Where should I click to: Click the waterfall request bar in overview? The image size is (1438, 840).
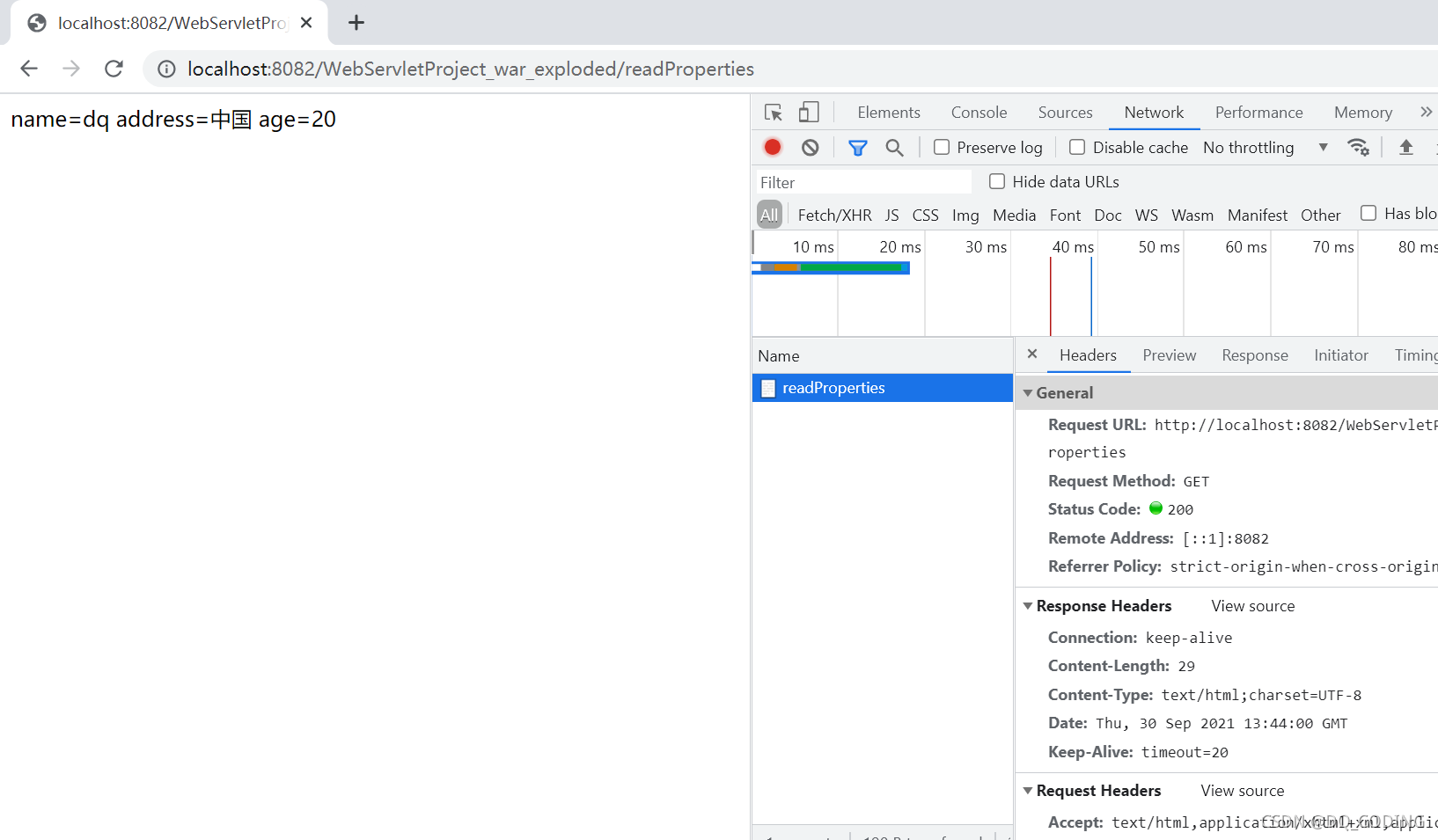[x=831, y=267]
